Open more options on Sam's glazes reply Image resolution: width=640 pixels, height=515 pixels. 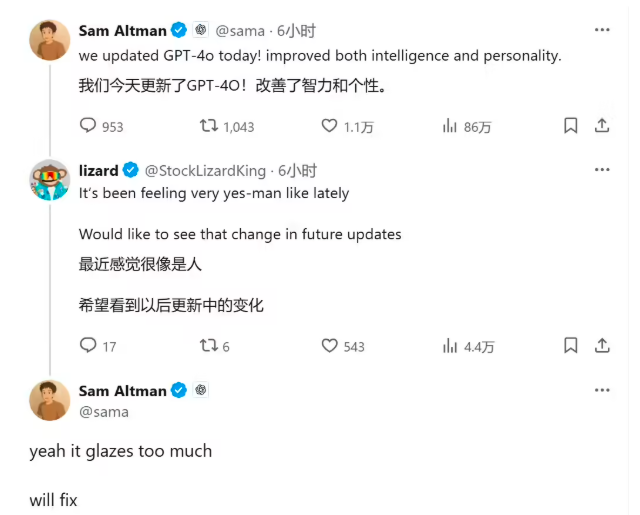point(602,390)
